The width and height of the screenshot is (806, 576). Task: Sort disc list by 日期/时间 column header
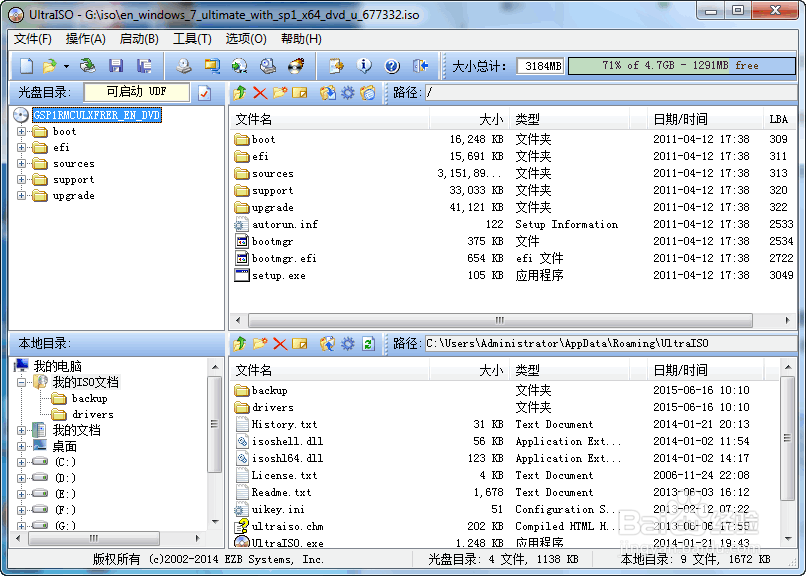705,119
